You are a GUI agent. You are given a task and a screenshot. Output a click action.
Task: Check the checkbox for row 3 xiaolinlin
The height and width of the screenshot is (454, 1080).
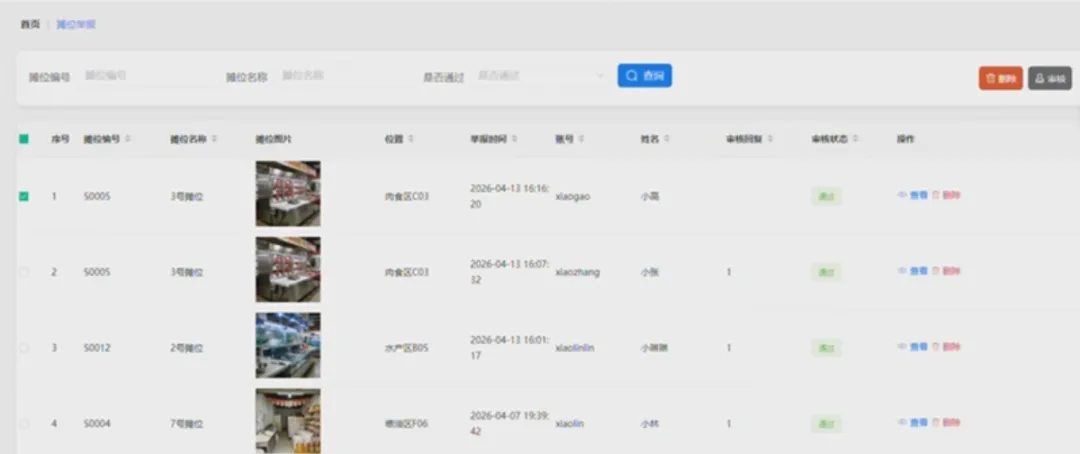point(24,348)
